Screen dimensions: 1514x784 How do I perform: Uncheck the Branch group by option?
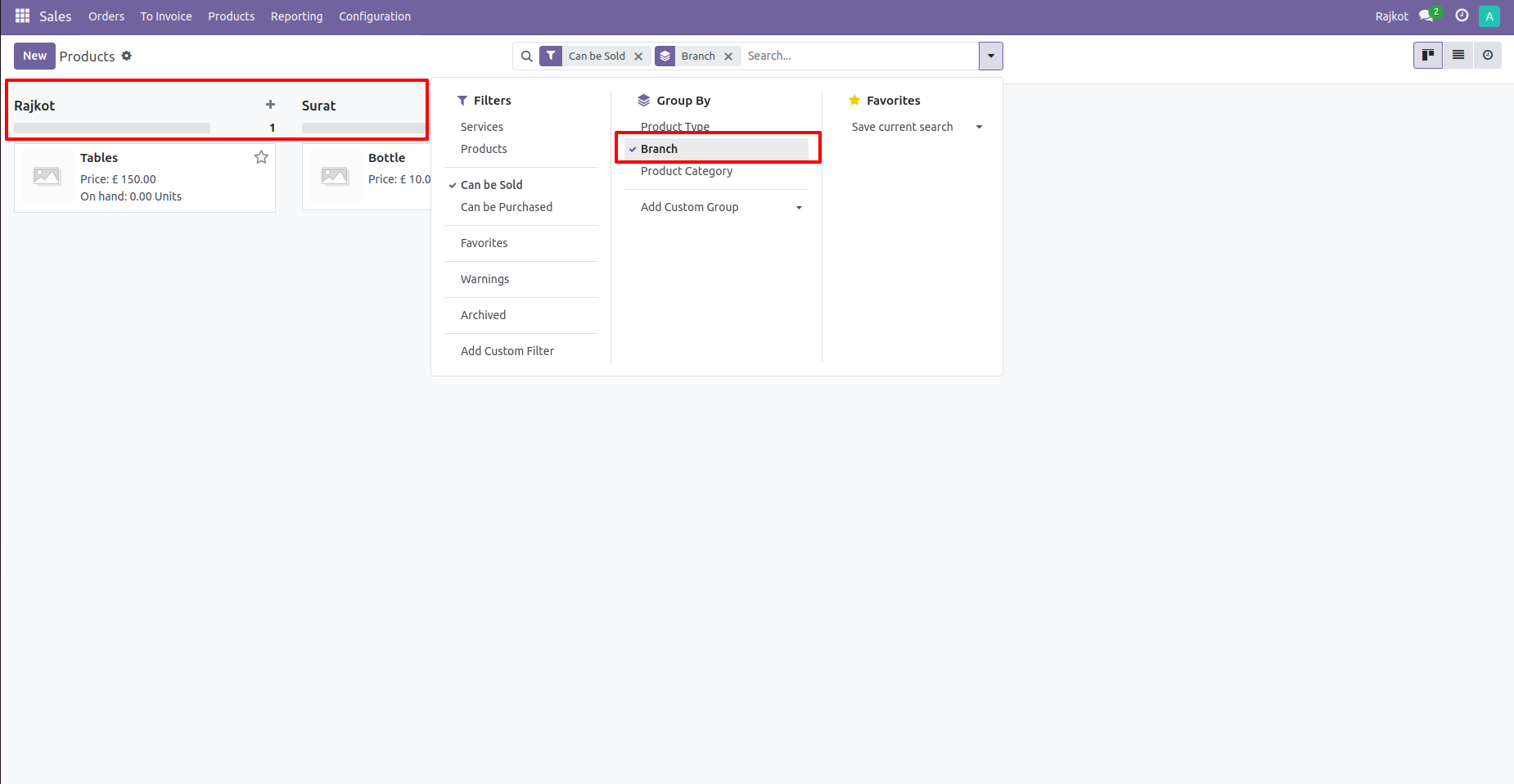(659, 149)
